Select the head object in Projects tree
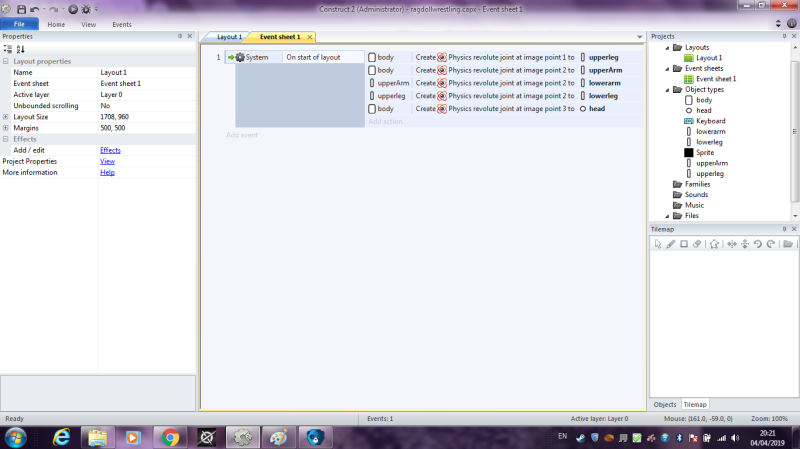Screen dimensions: 800x449 pyautogui.click(x=703, y=111)
